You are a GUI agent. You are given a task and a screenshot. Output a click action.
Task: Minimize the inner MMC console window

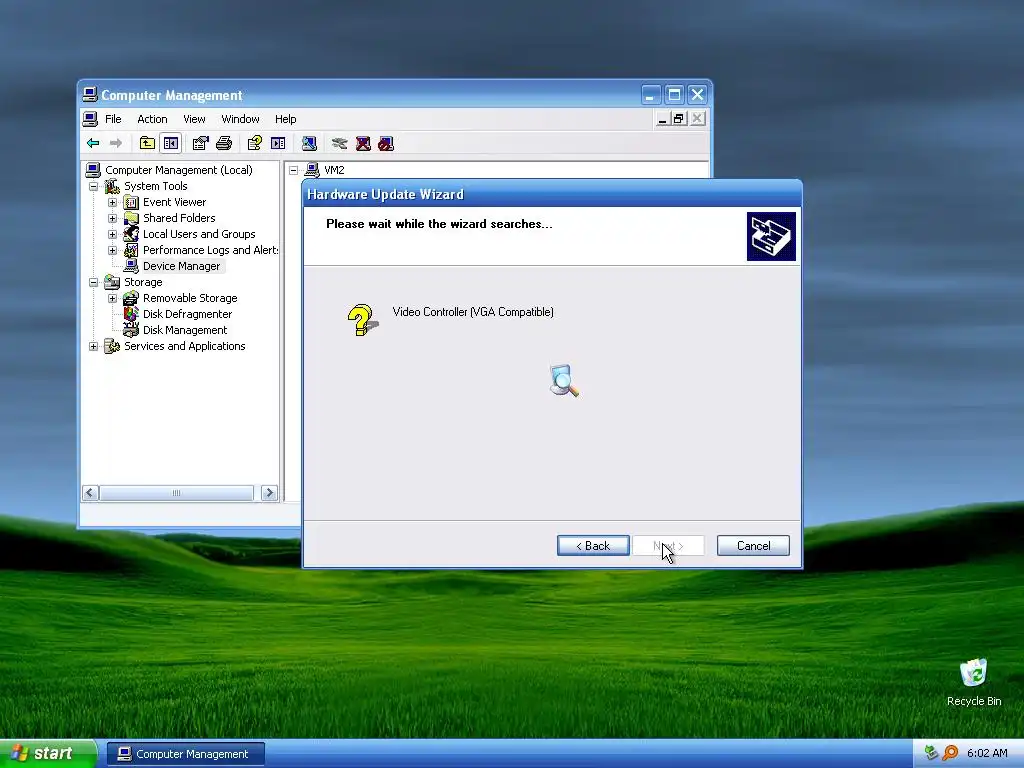pyautogui.click(x=662, y=119)
